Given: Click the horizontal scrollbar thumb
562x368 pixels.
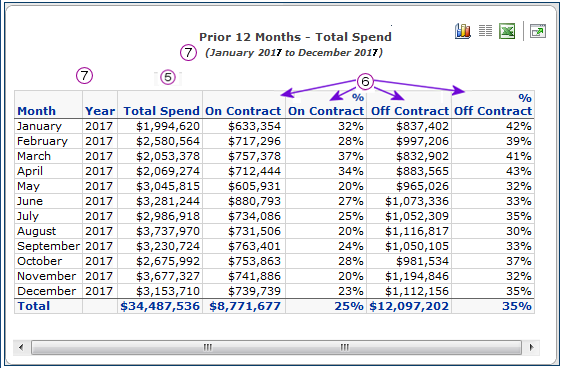Looking at the screenshot, I should pyautogui.click(x=276, y=347).
